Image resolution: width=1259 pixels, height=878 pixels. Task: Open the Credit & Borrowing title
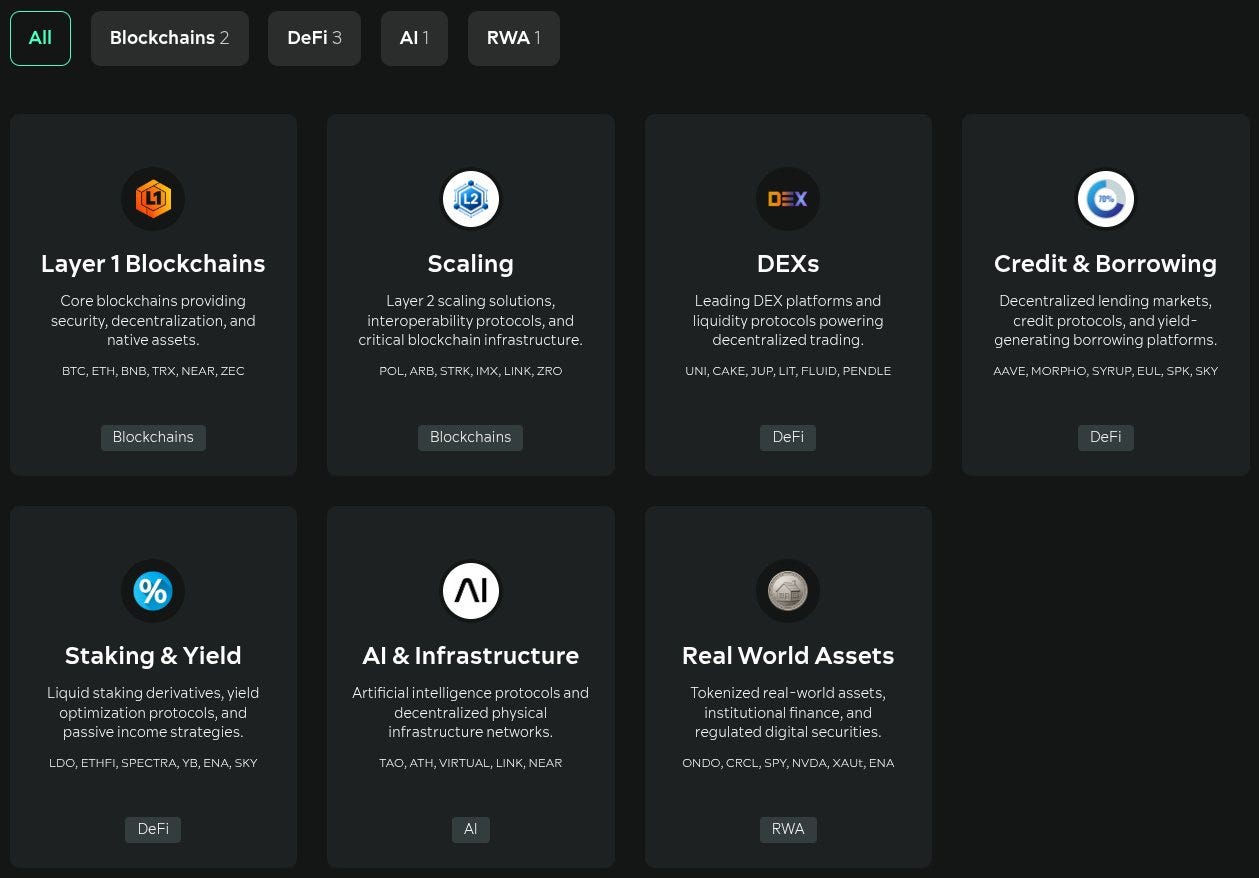tap(1105, 264)
